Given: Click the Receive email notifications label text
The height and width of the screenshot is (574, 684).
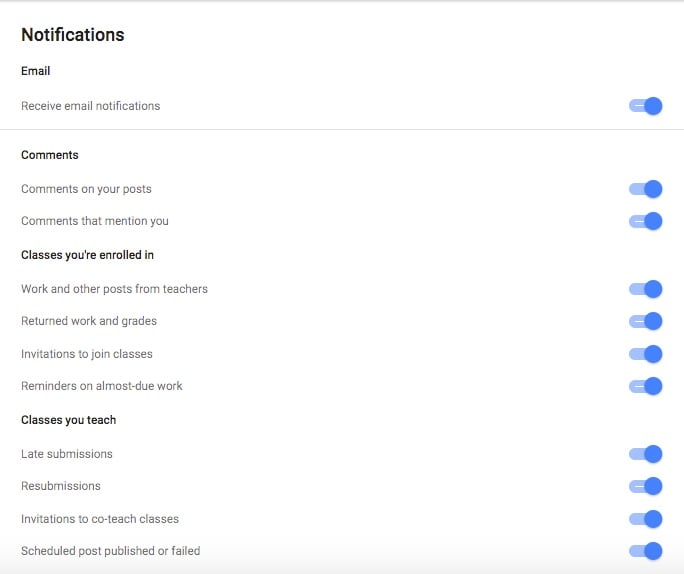Looking at the screenshot, I should coord(91,106).
